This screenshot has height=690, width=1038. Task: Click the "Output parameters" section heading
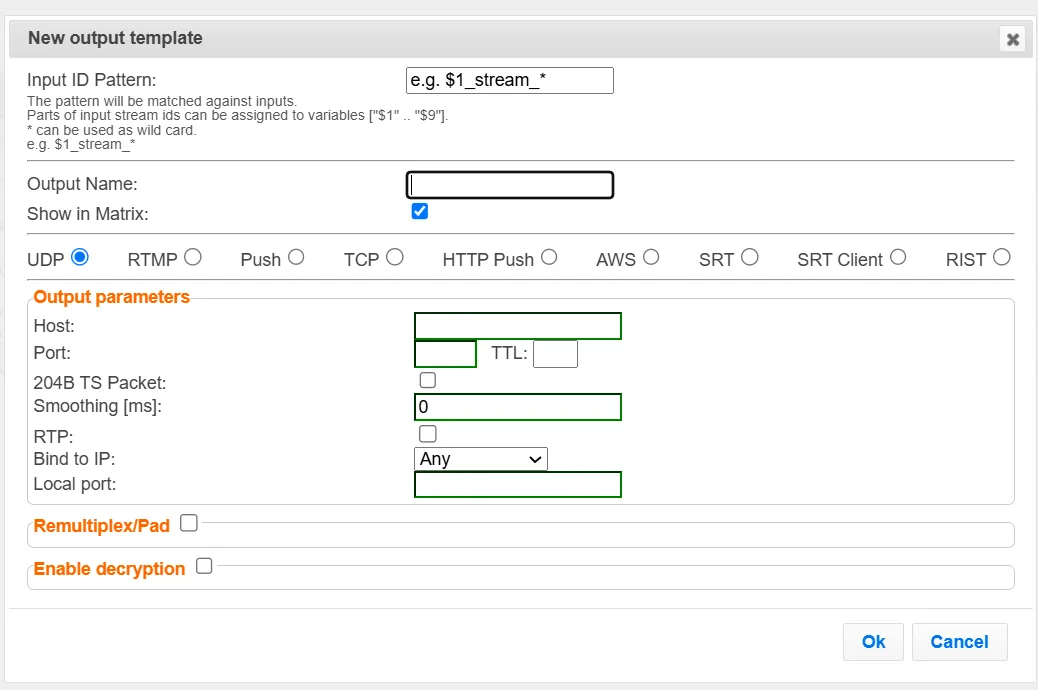[111, 297]
